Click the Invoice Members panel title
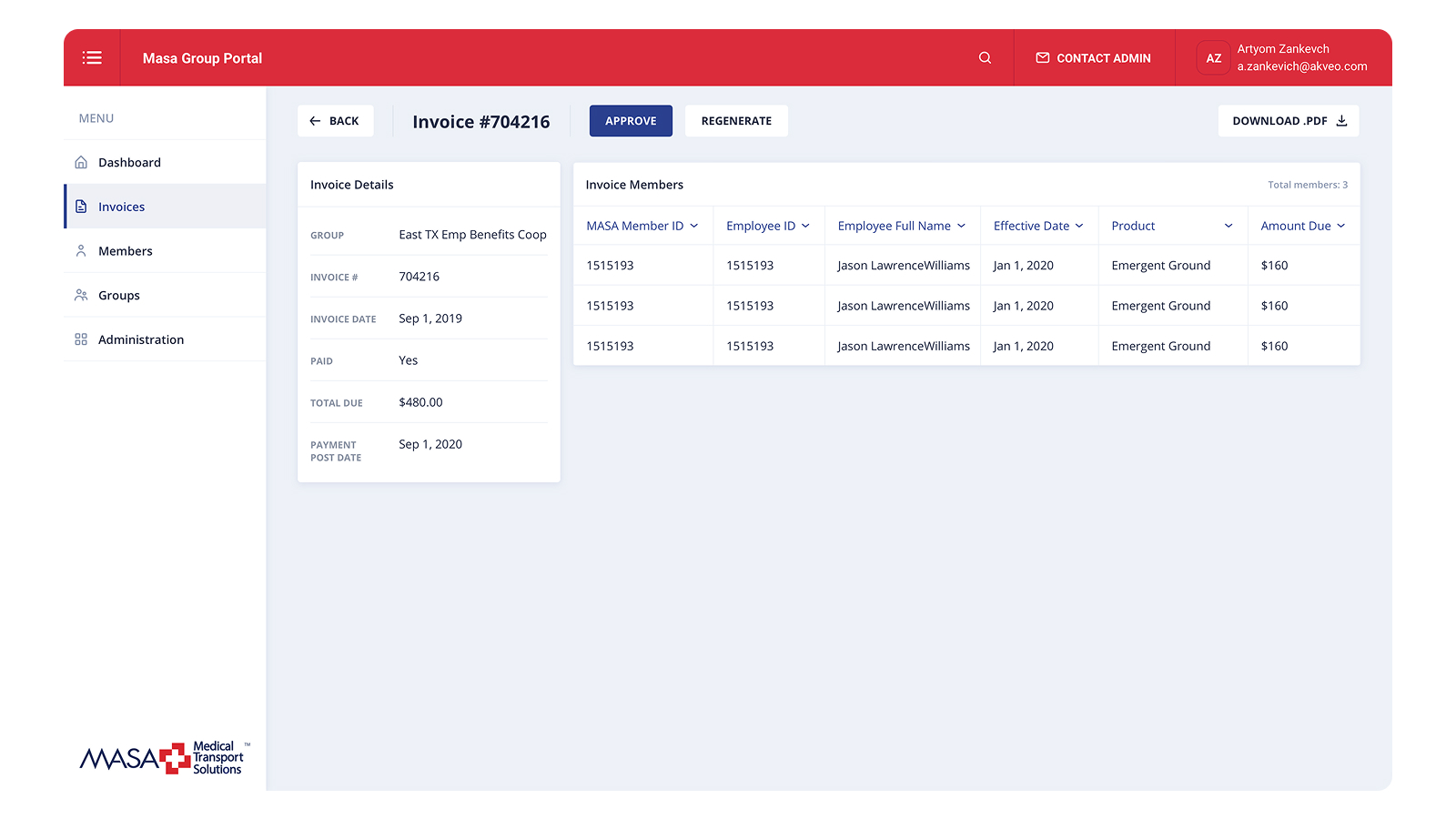The image size is (1456, 819). click(634, 185)
